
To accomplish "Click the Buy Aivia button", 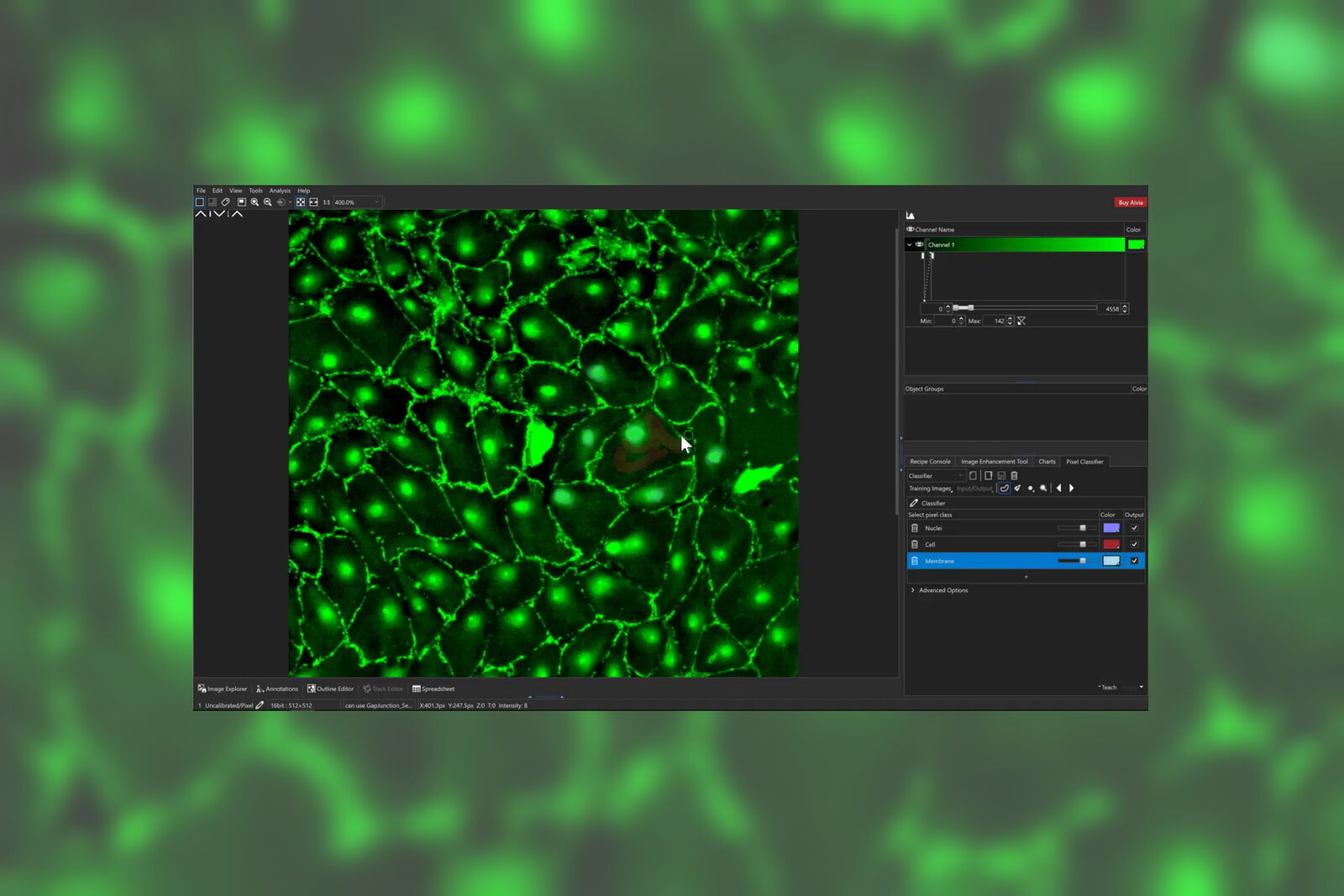I will pyautogui.click(x=1130, y=202).
